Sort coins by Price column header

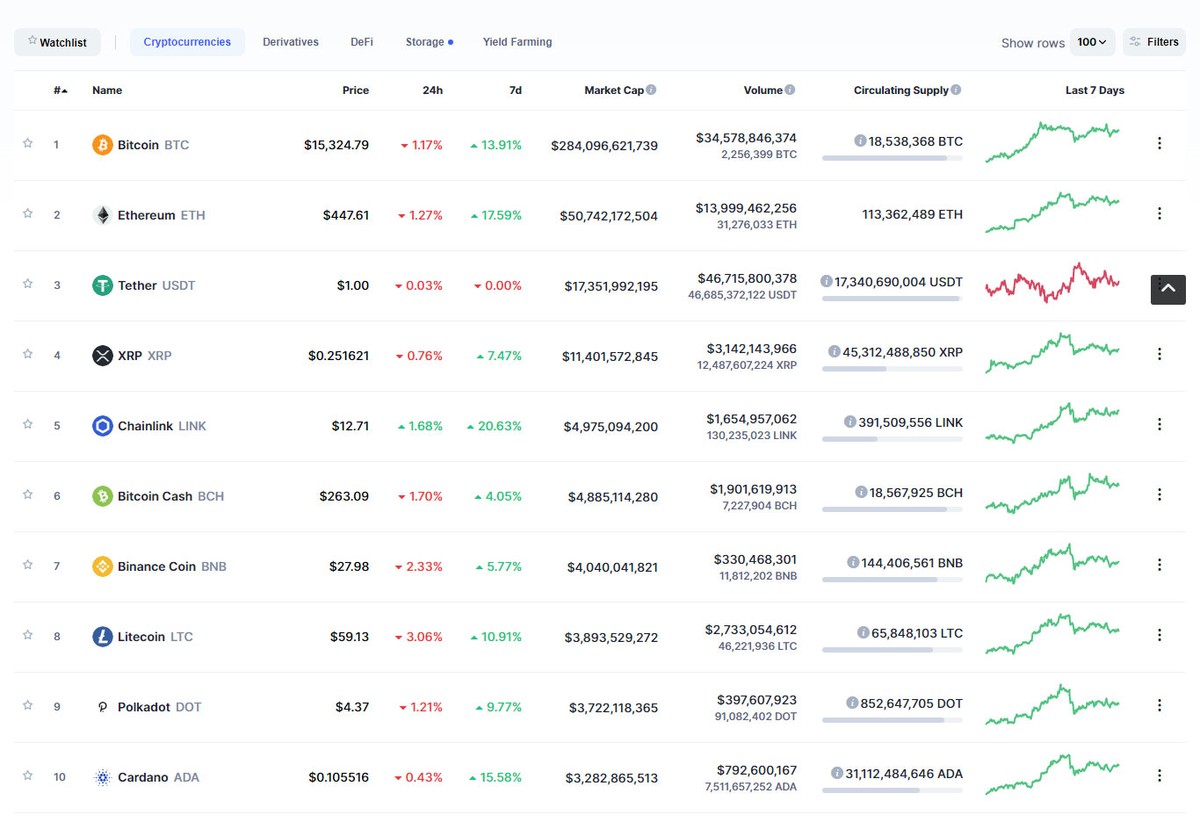click(355, 89)
